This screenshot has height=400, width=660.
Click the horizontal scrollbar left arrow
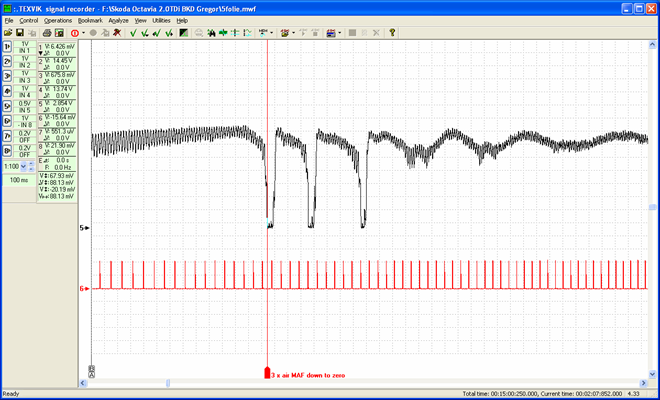83,383
